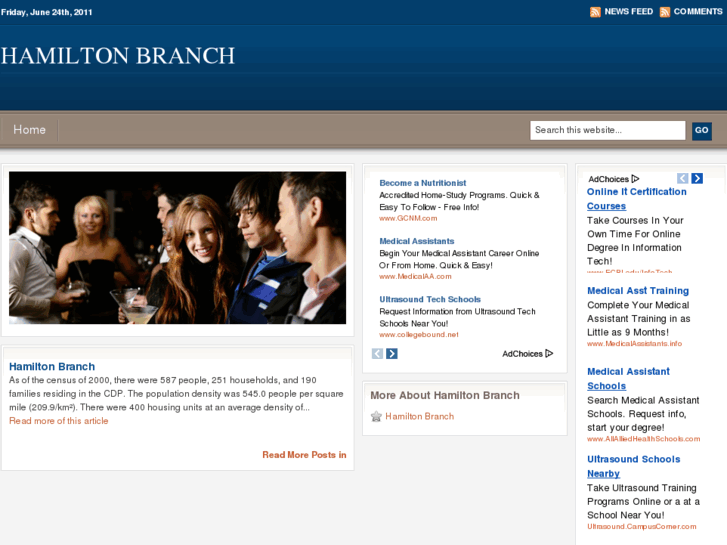Visit www.MedicalAA.com ad link
The width and height of the screenshot is (727, 545).
coord(415,276)
